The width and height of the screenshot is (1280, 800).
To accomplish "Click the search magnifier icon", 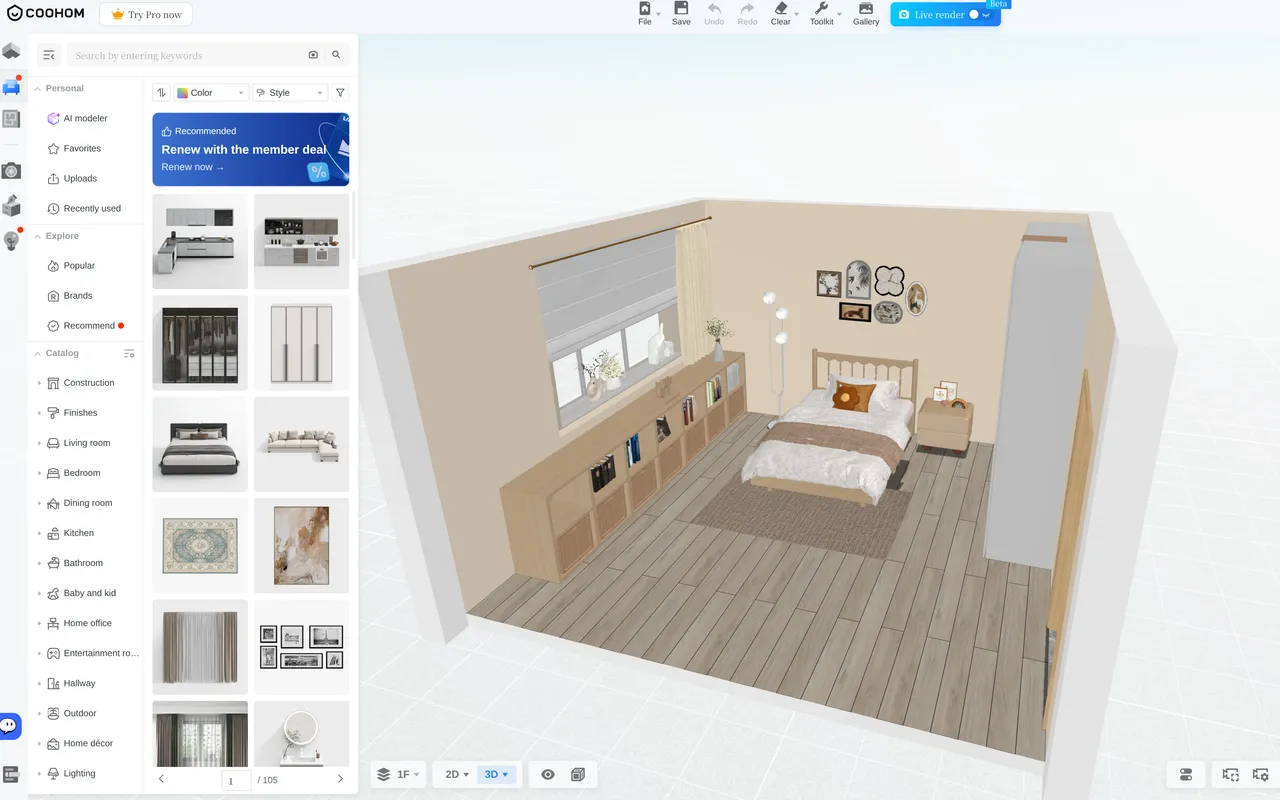I will (x=336, y=55).
